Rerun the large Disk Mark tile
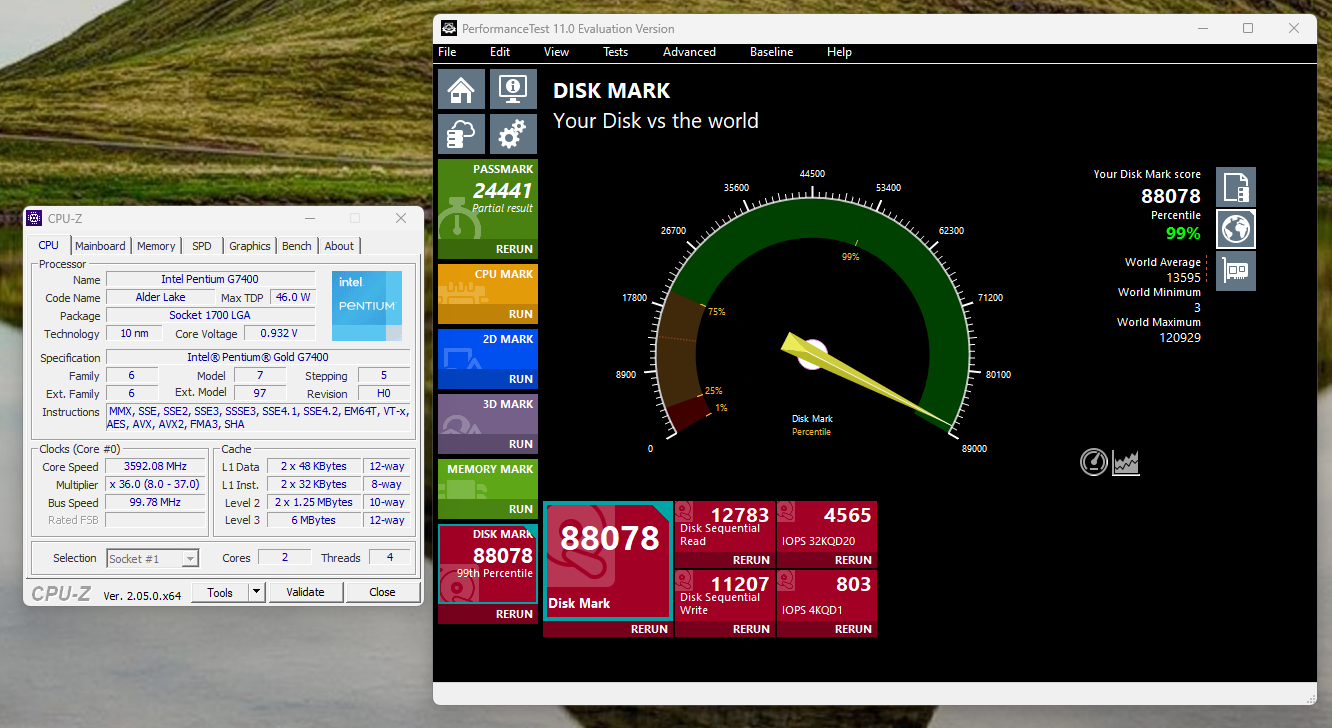 tap(649, 629)
